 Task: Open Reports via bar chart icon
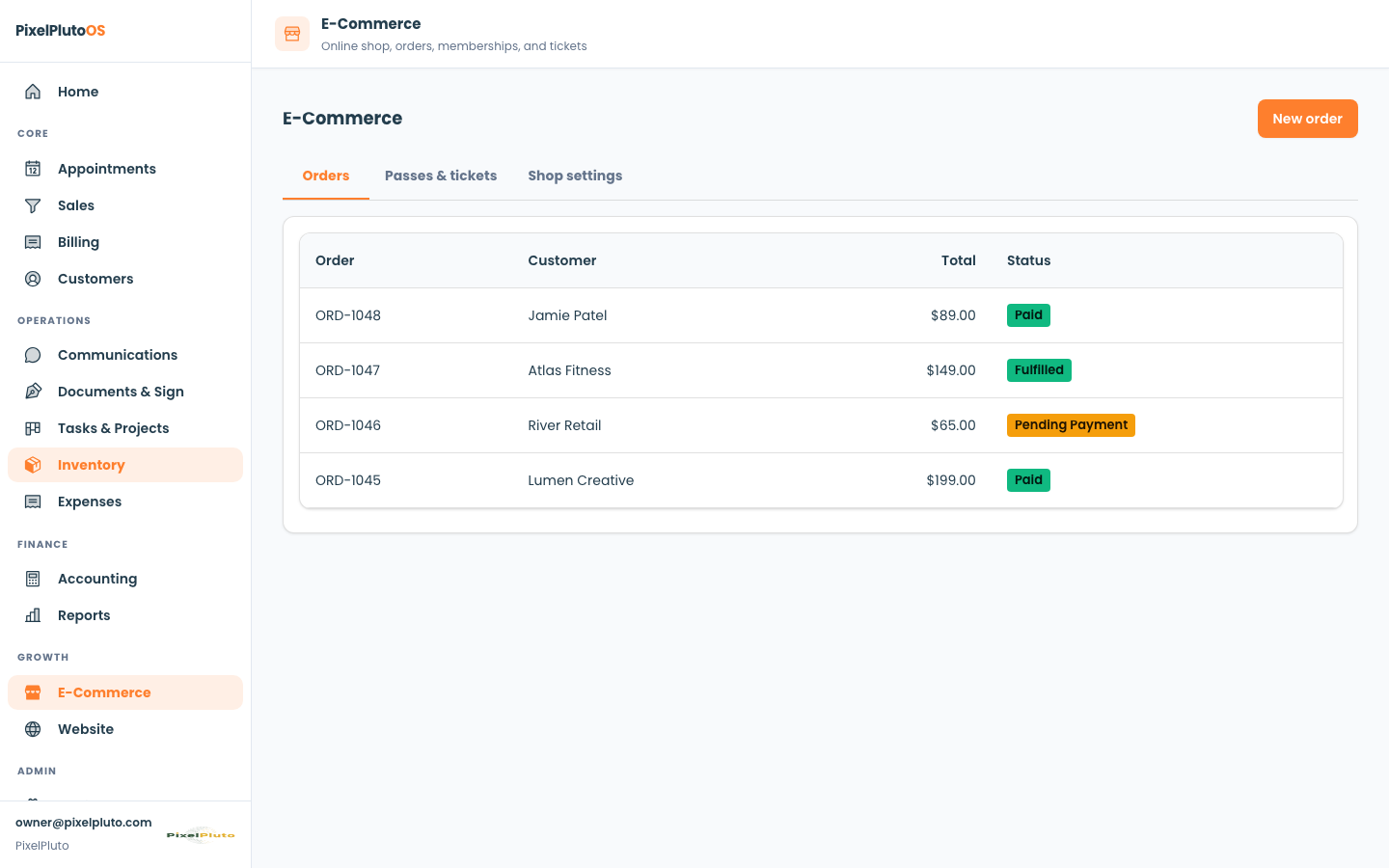(x=33, y=615)
